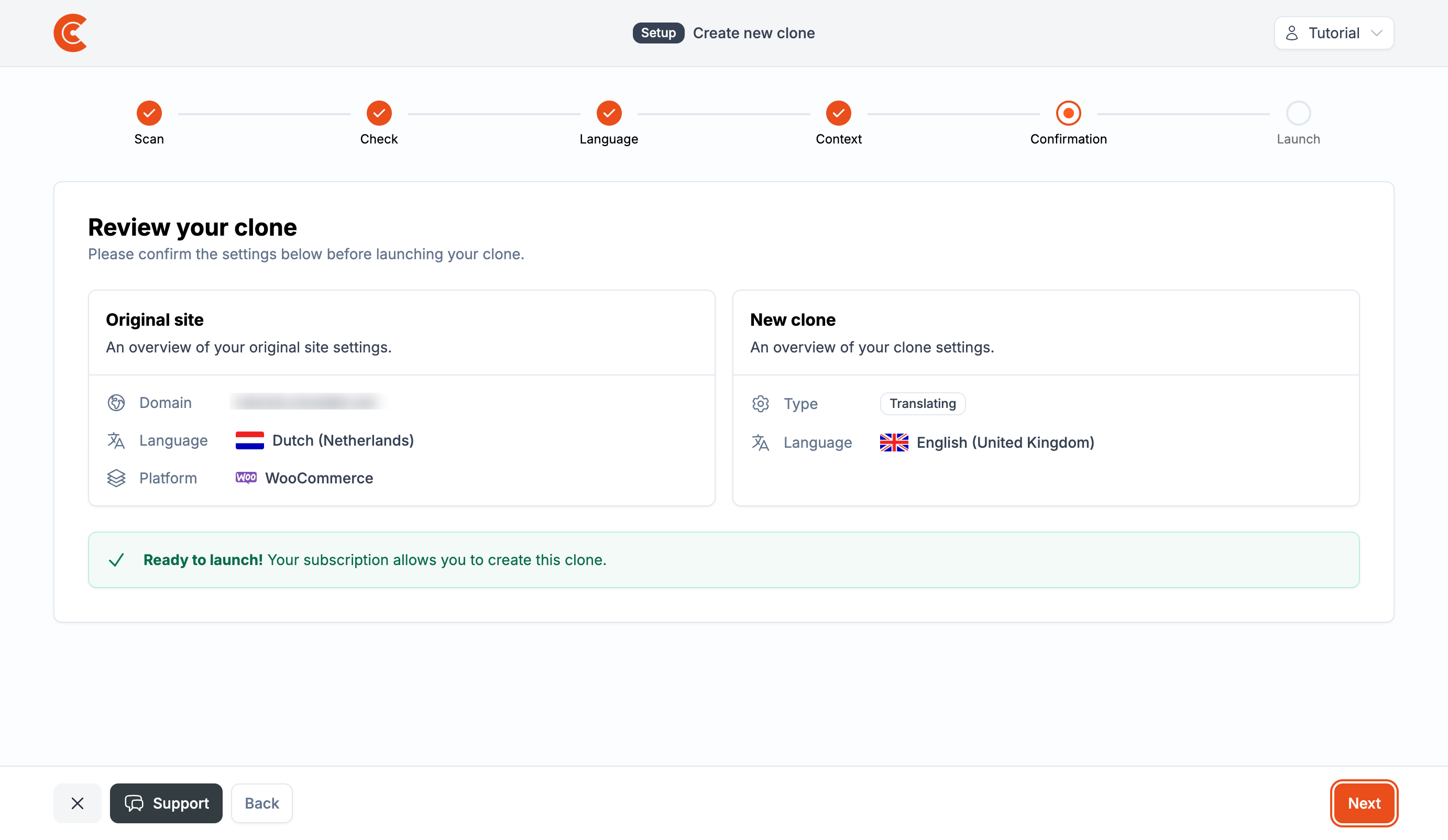Select the Launch step circle
1448x840 pixels.
(x=1298, y=113)
